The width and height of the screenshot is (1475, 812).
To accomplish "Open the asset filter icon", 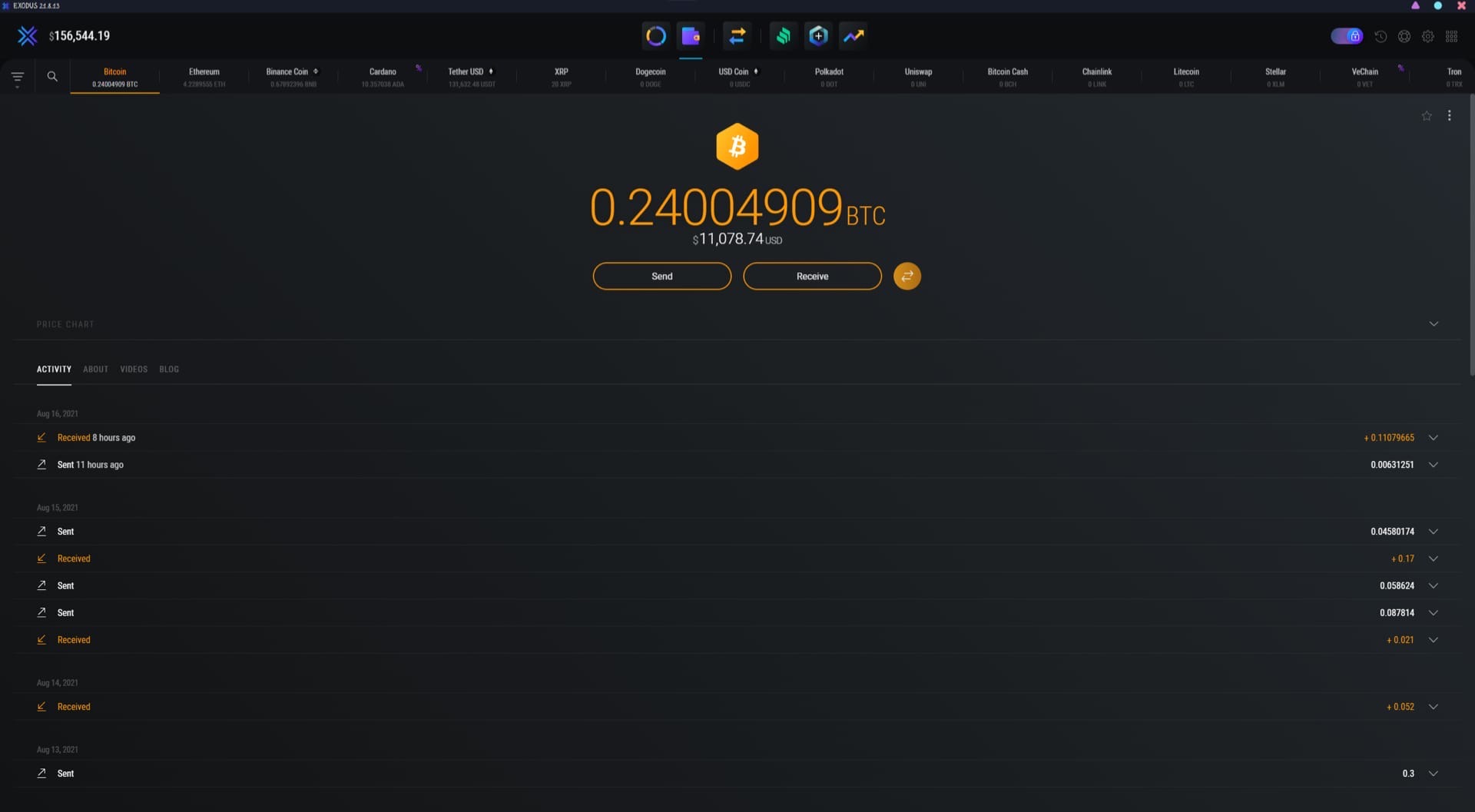I will pyautogui.click(x=18, y=77).
